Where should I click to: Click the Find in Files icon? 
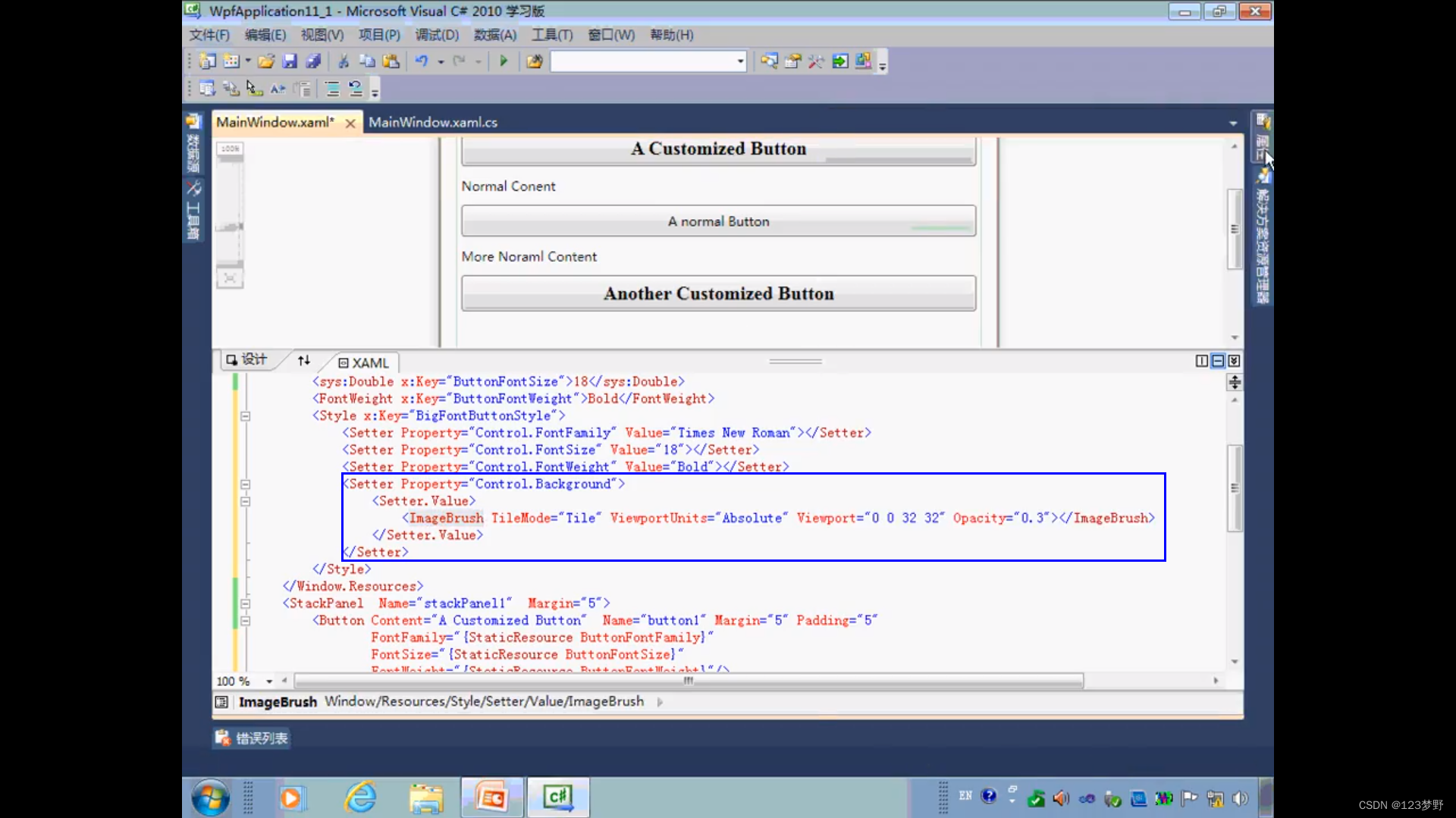[535, 61]
